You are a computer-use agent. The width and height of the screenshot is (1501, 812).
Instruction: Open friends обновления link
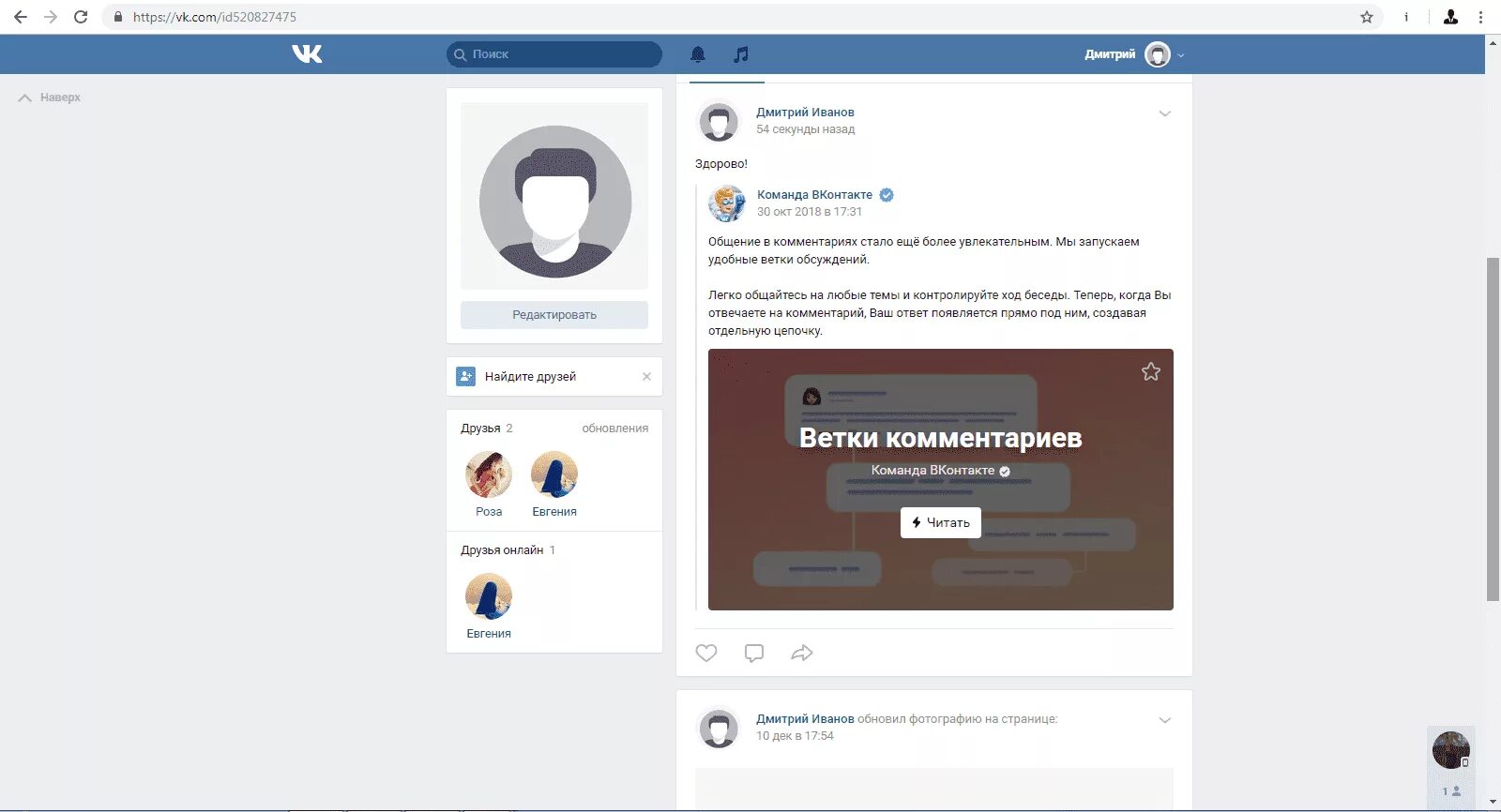tap(614, 429)
